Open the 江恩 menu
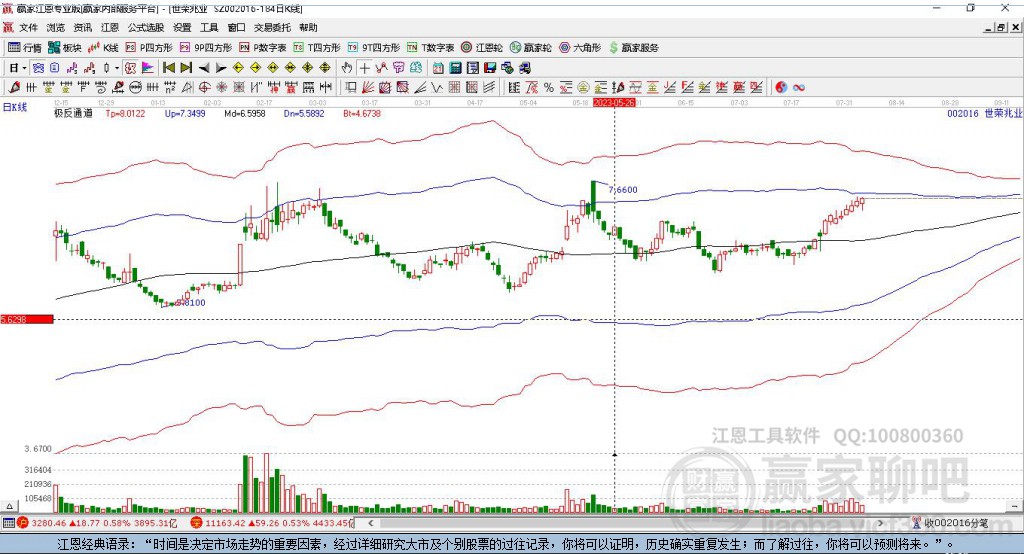This screenshot has width=1024, height=554. pyautogui.click(x=110, y=27)
